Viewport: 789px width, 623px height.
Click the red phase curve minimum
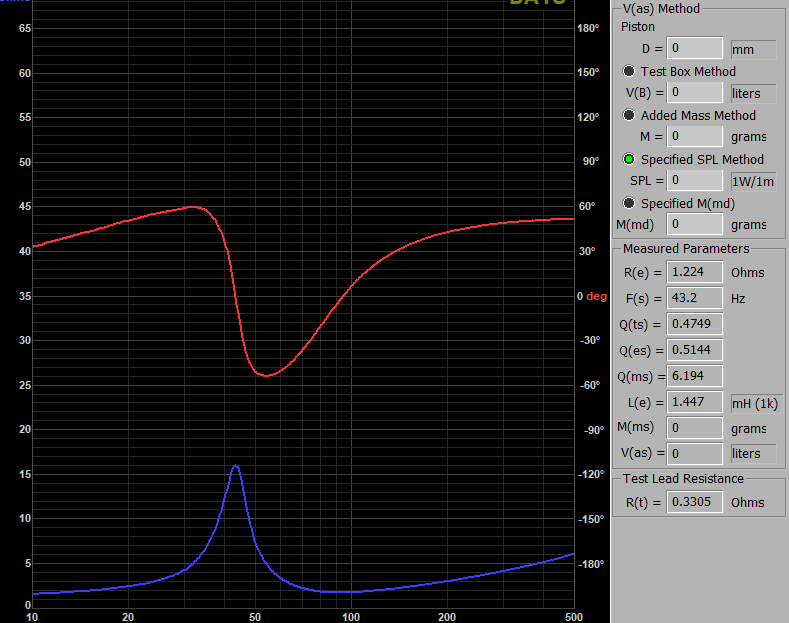[x=267, y=375]
